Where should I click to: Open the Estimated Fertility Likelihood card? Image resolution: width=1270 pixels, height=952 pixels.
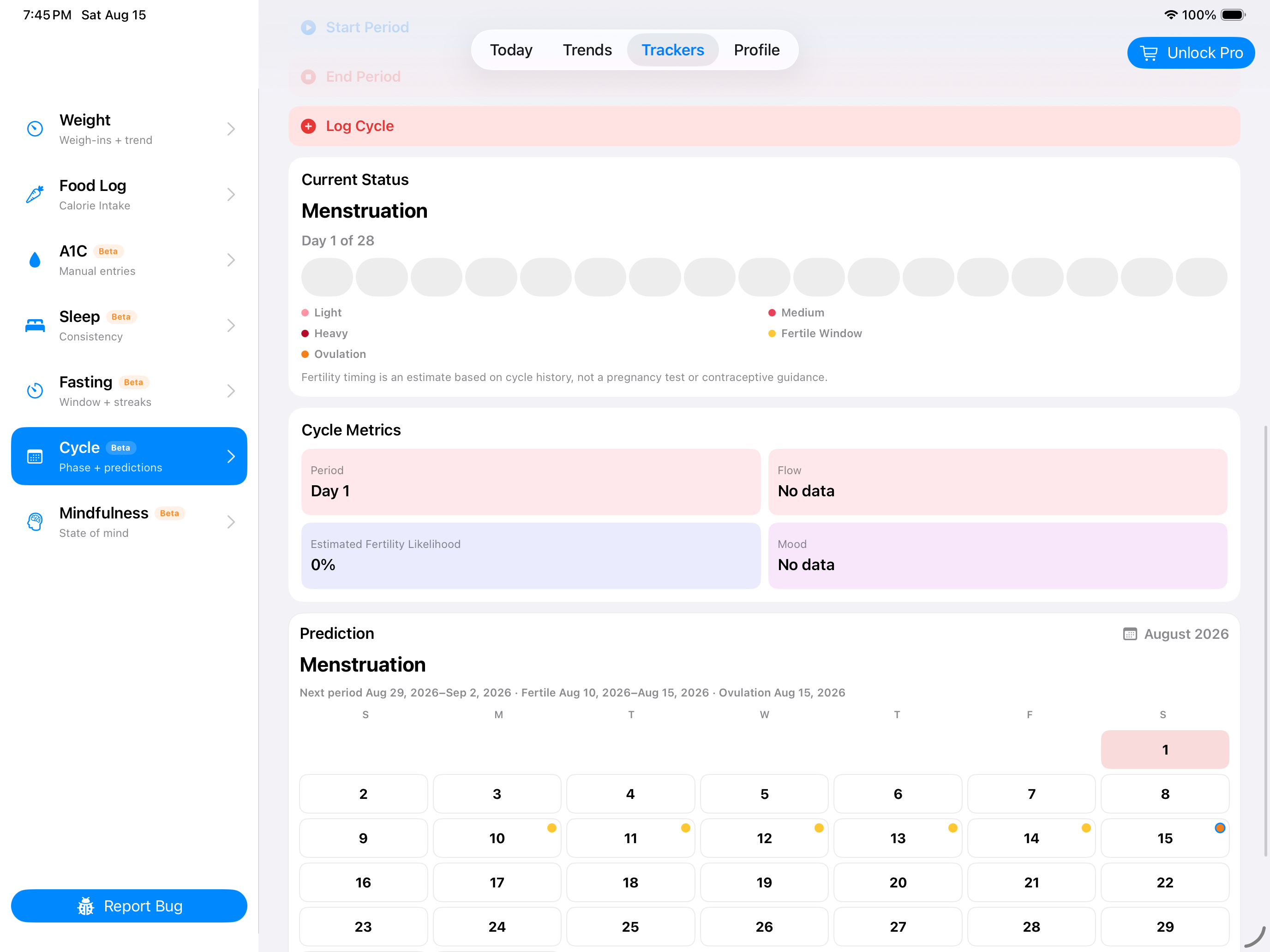531,555
